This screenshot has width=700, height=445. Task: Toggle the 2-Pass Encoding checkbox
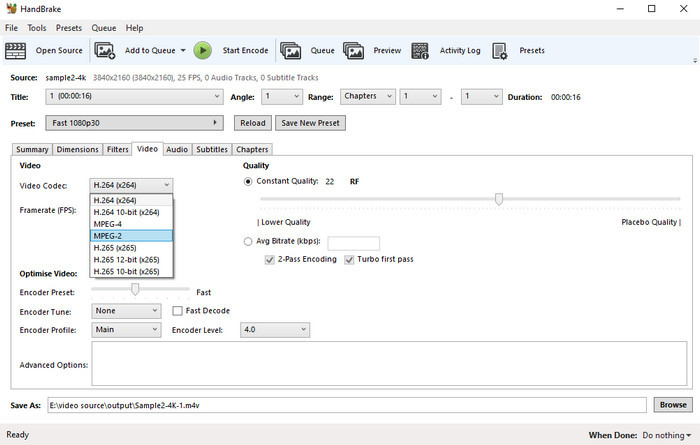pyautogui.click(x=270, y=260)
